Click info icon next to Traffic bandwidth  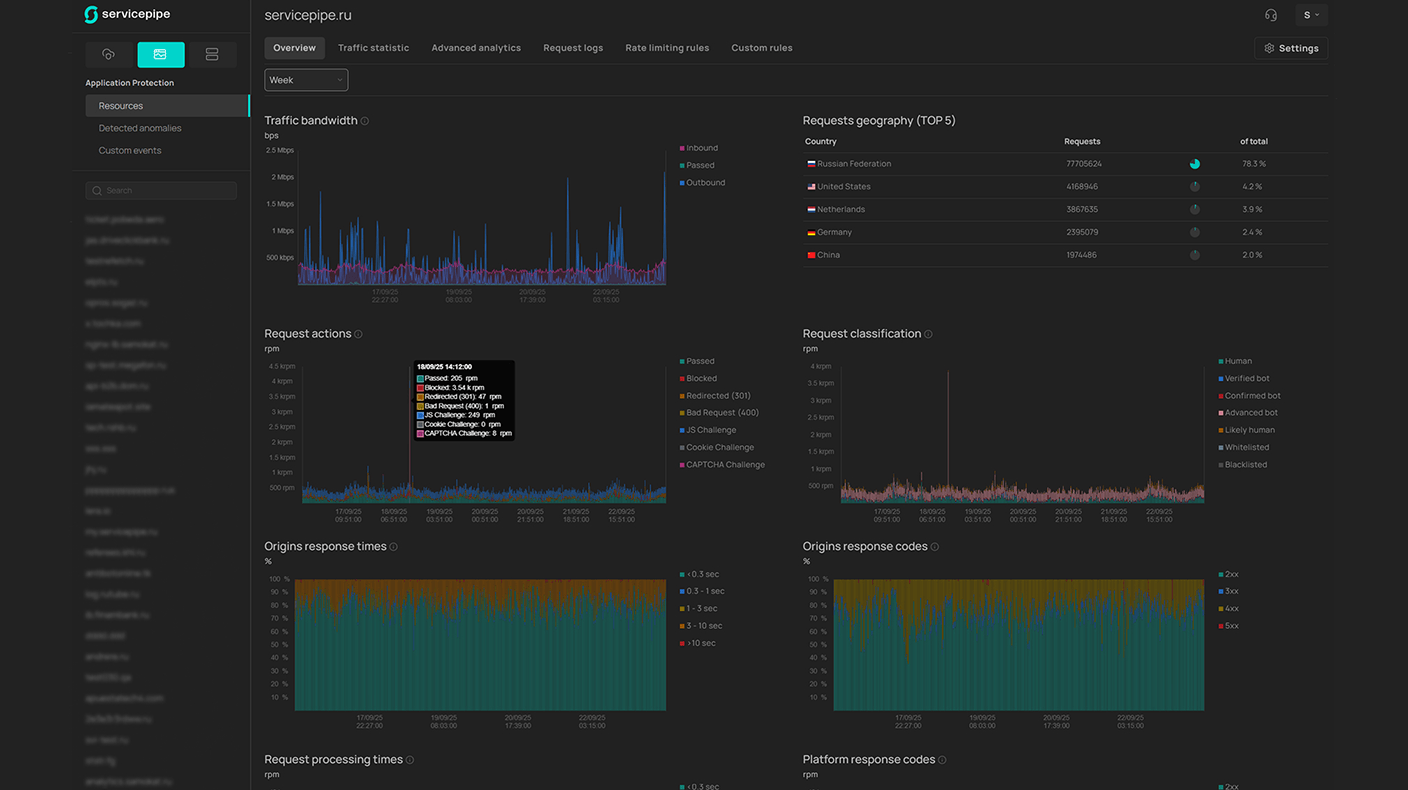point(365,121)
